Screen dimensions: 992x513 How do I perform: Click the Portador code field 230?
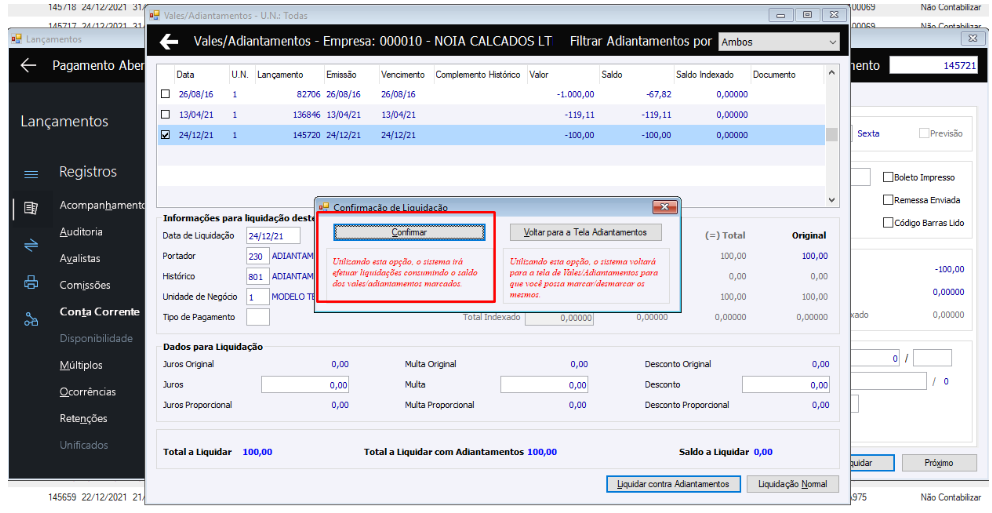[x=257, y=256]
